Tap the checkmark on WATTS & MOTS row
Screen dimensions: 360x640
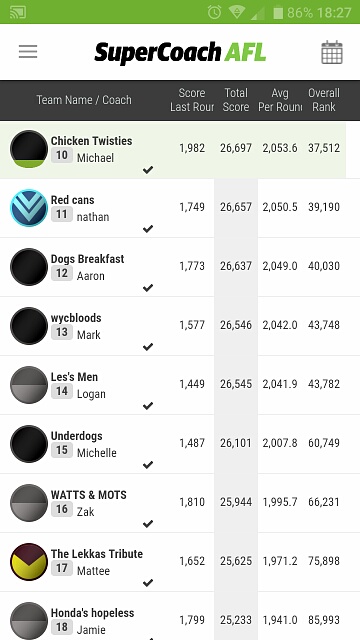(148, 524)
